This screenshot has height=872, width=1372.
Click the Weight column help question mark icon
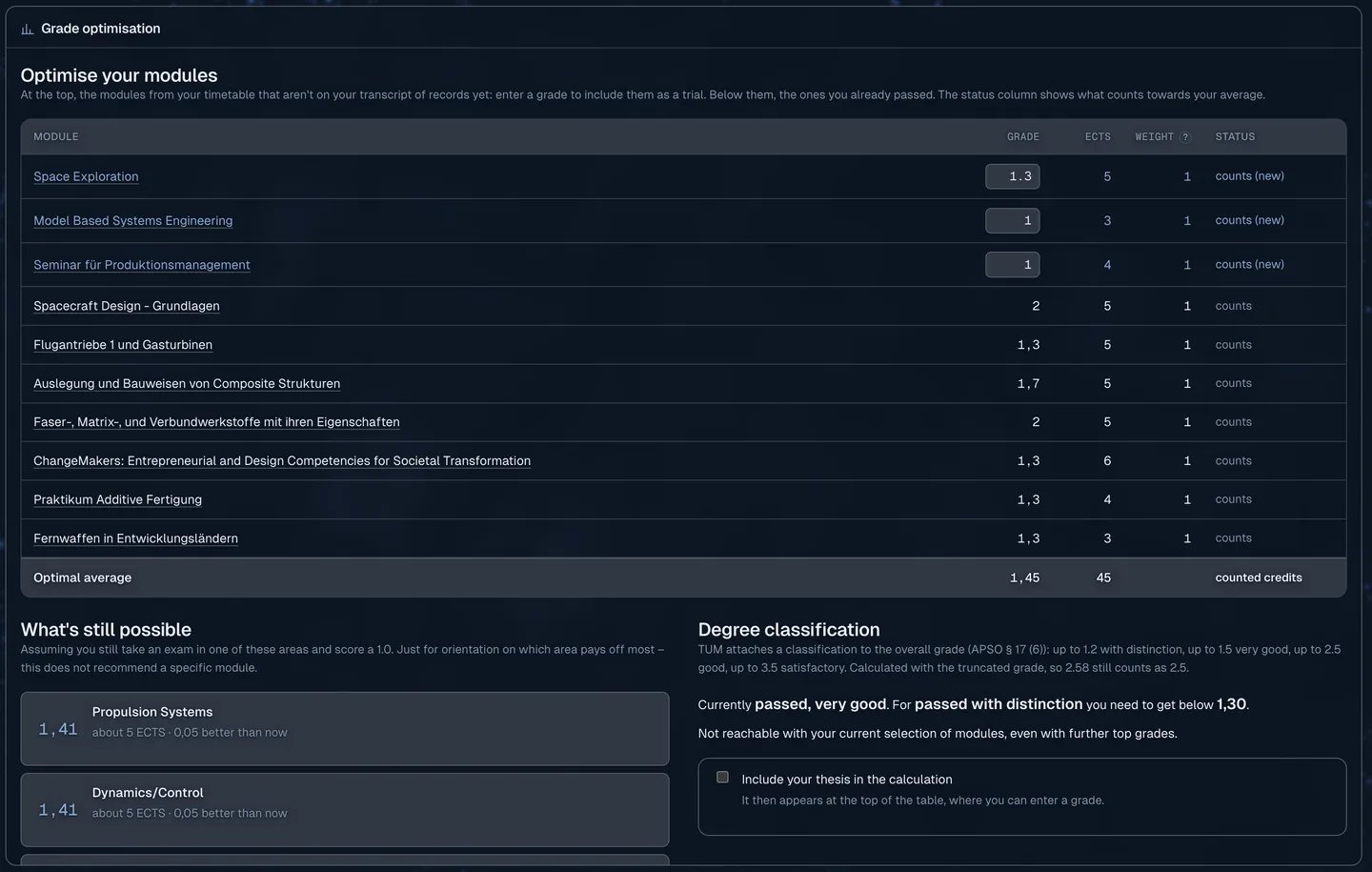click(1185, 137)
